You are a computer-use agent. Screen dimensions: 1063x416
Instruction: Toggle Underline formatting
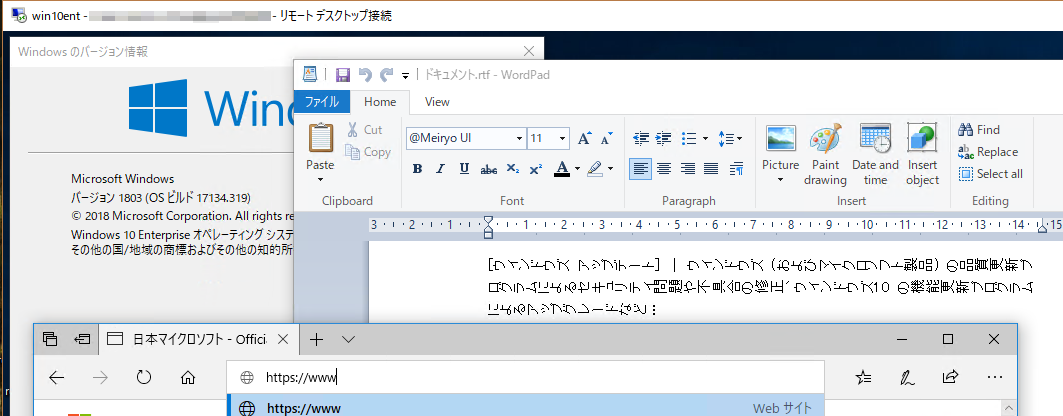click(x=464, y=169)
